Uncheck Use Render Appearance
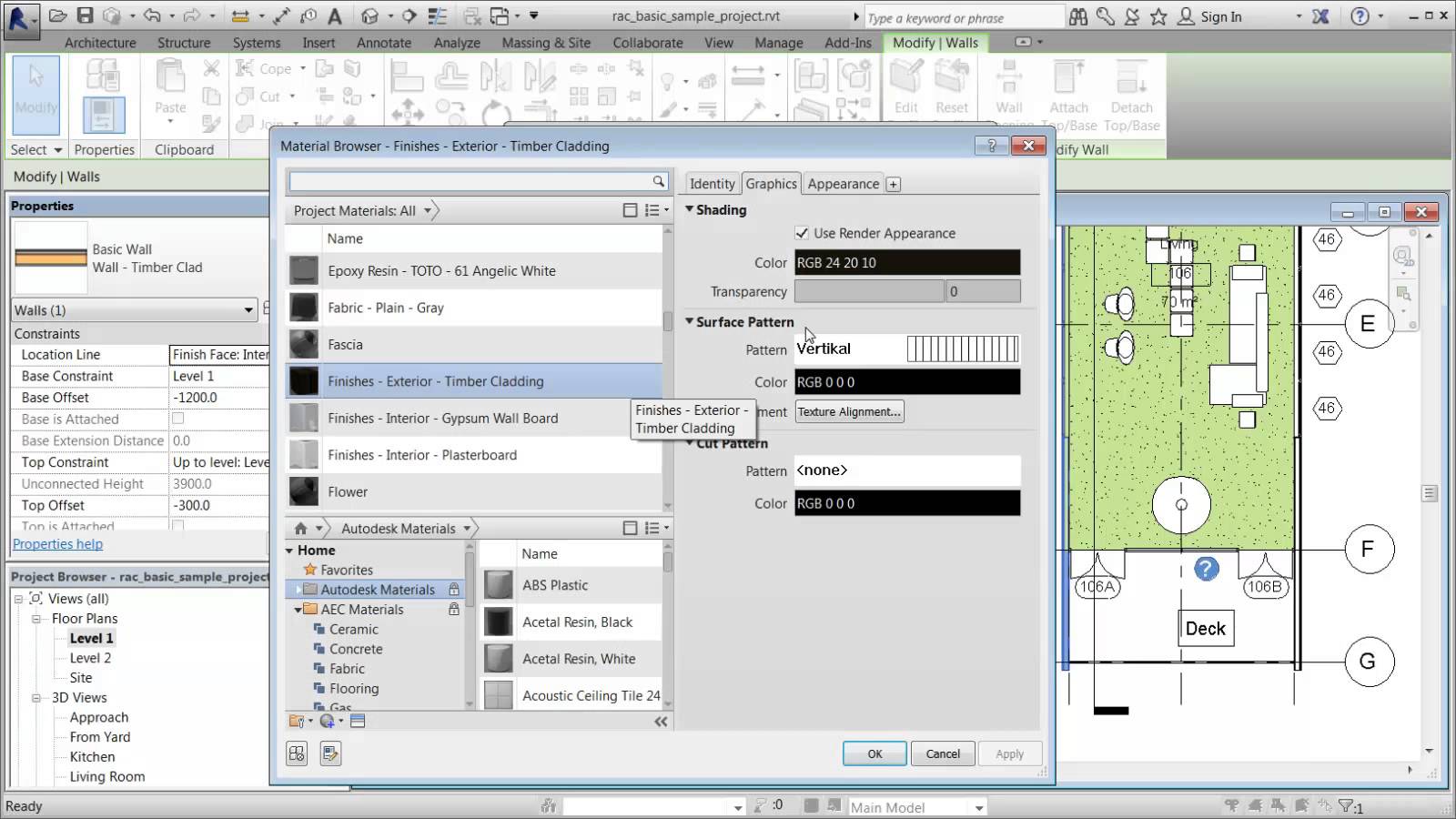 pos(804,233)
